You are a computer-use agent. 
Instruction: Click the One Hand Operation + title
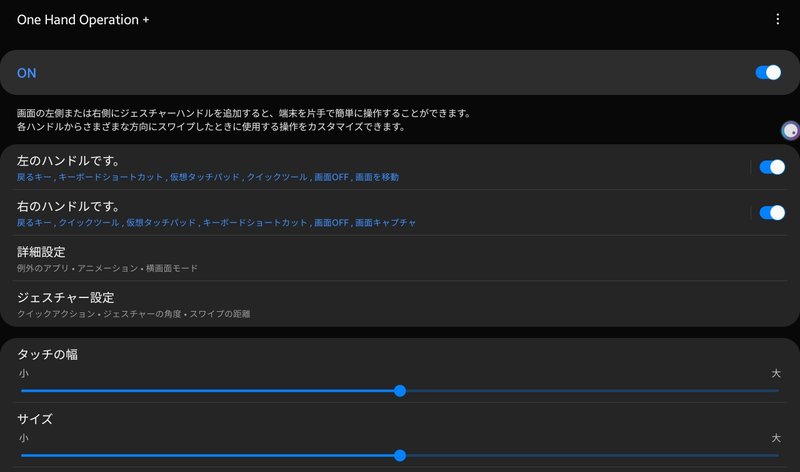83,20
